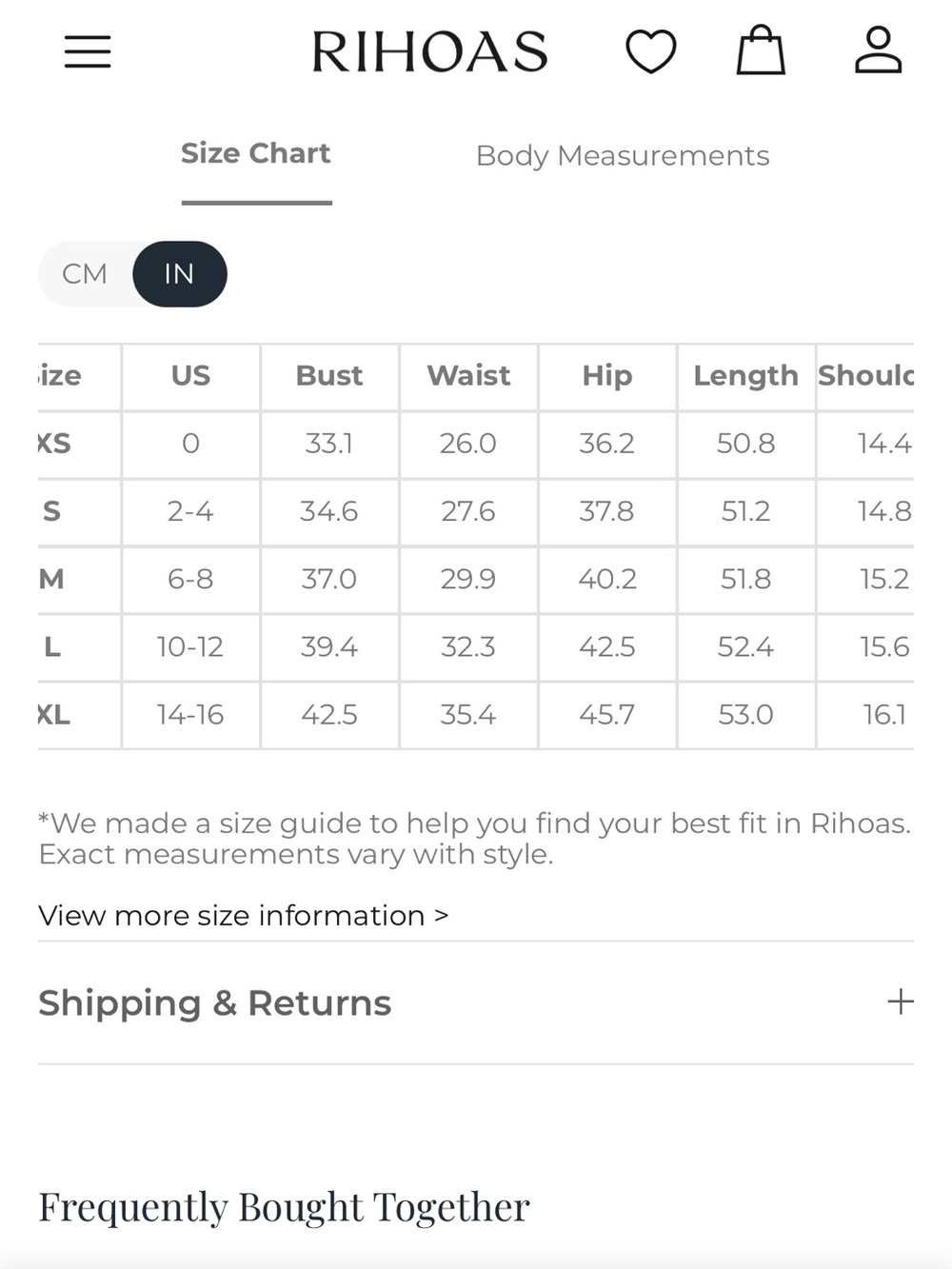The width and height of the screenshot is (952, 1269).
Task: Open the user account icon
Action: [878, 50]
